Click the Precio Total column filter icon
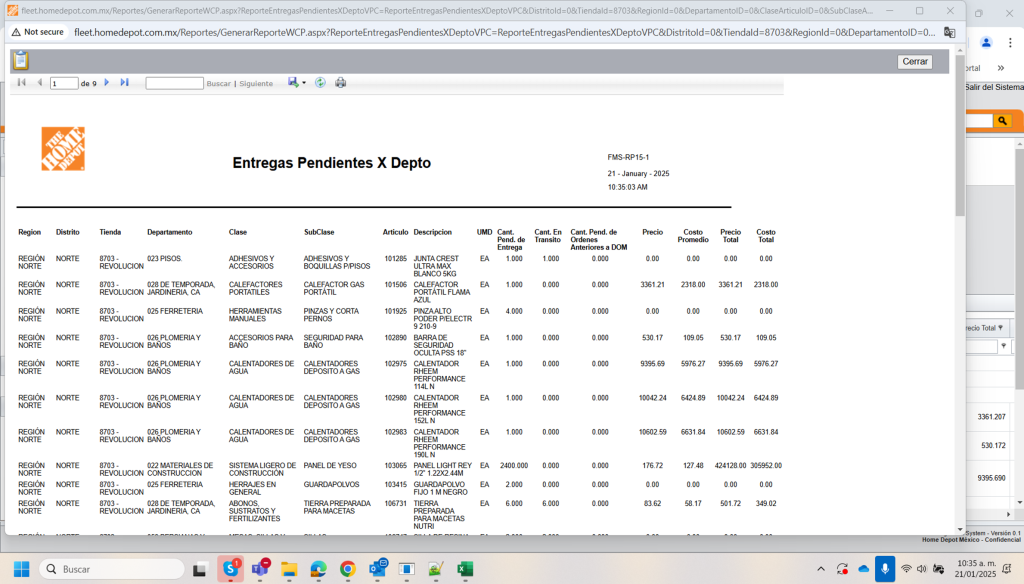Screen dimensions: 1024x584 [1000, 328]
